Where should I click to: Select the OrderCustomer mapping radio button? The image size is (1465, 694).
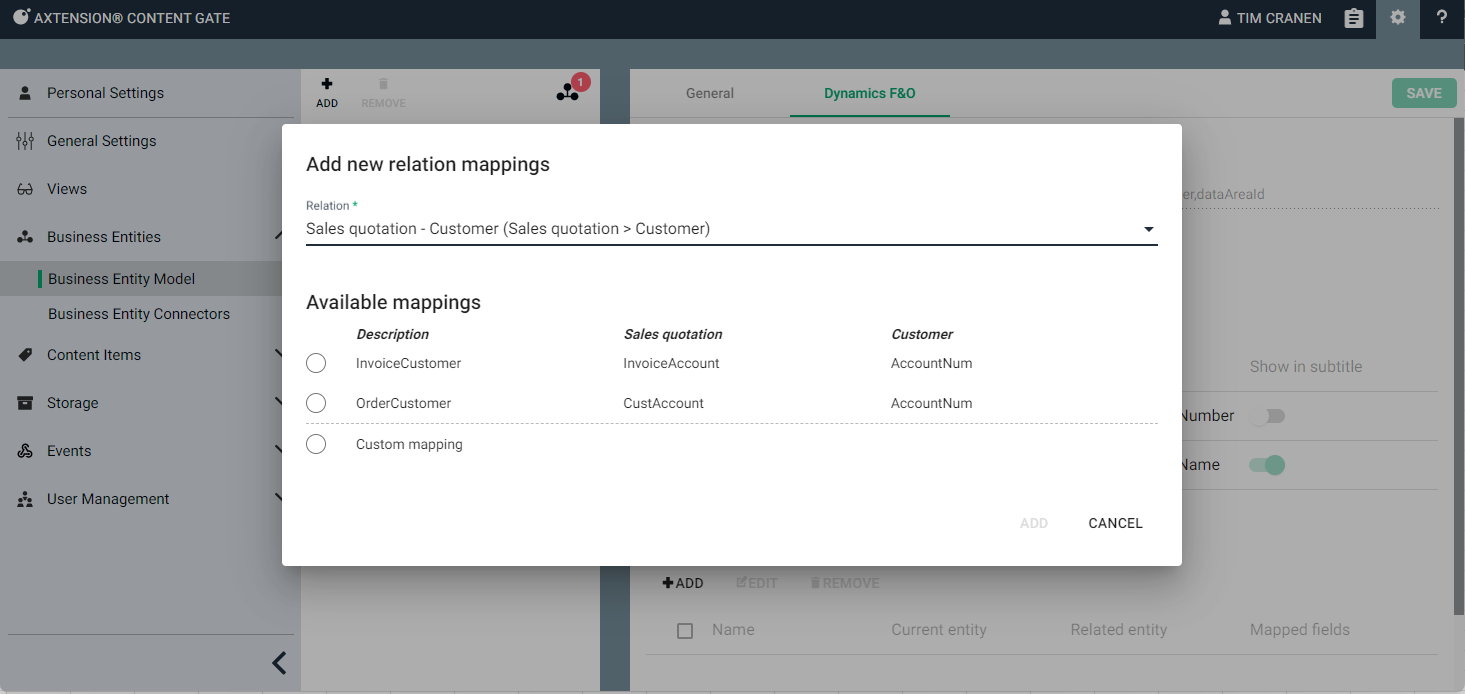pyautogui.click(x=316, y=403)
